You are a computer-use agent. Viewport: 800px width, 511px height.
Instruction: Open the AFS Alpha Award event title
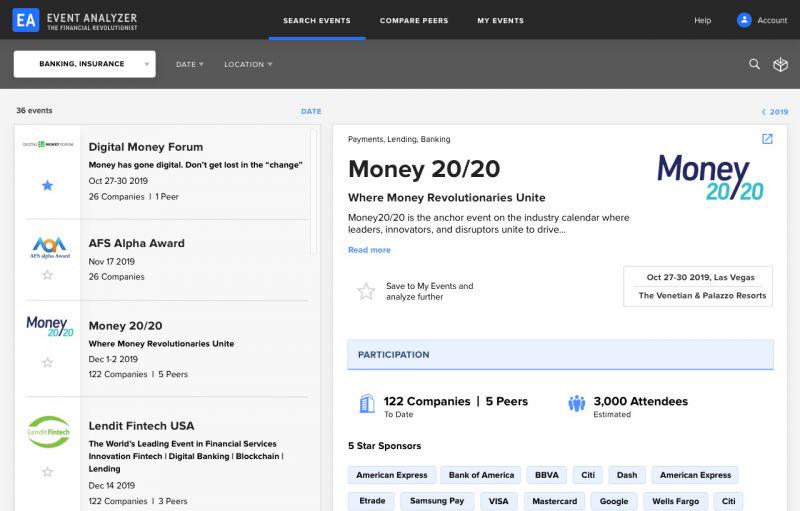click(137, 243)
